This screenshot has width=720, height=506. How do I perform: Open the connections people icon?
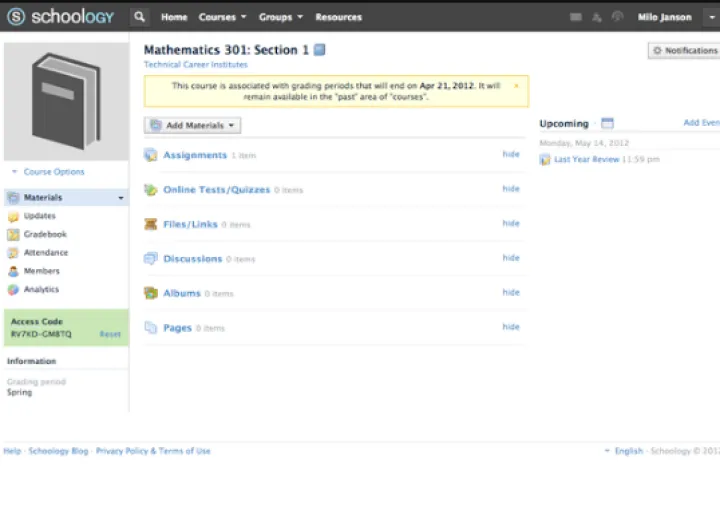596,17
